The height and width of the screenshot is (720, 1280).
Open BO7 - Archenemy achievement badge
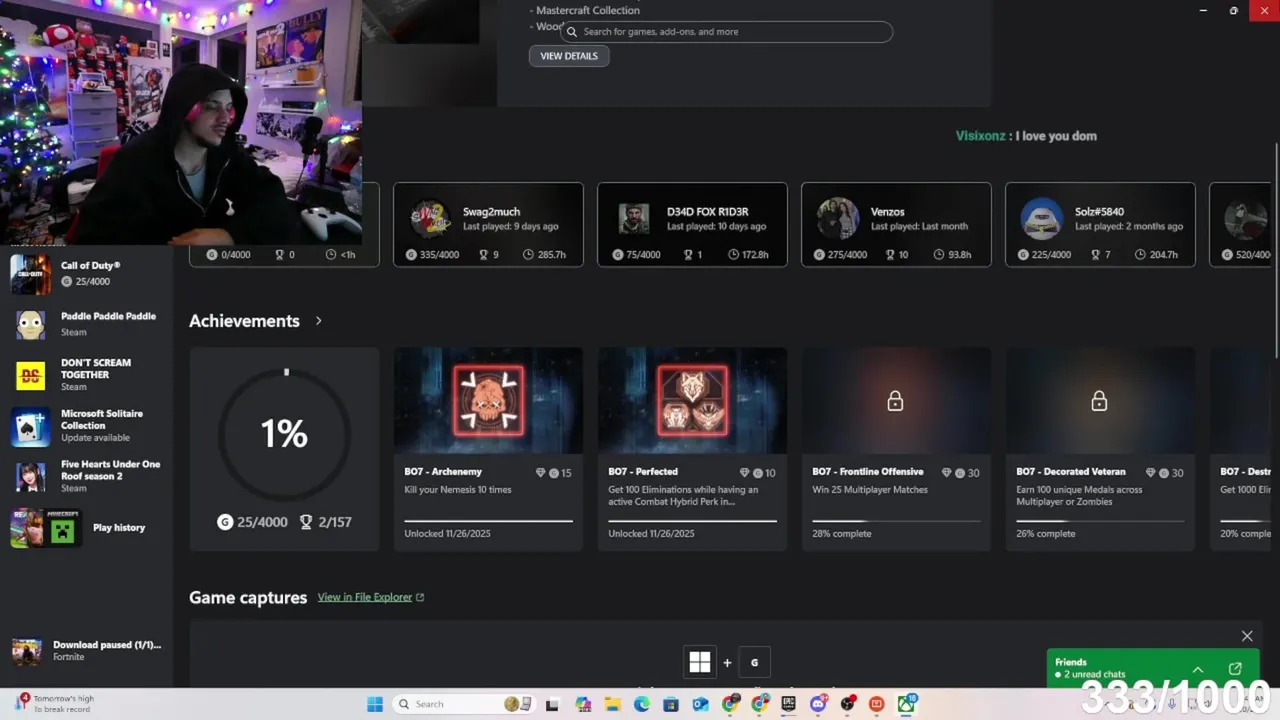488,401
